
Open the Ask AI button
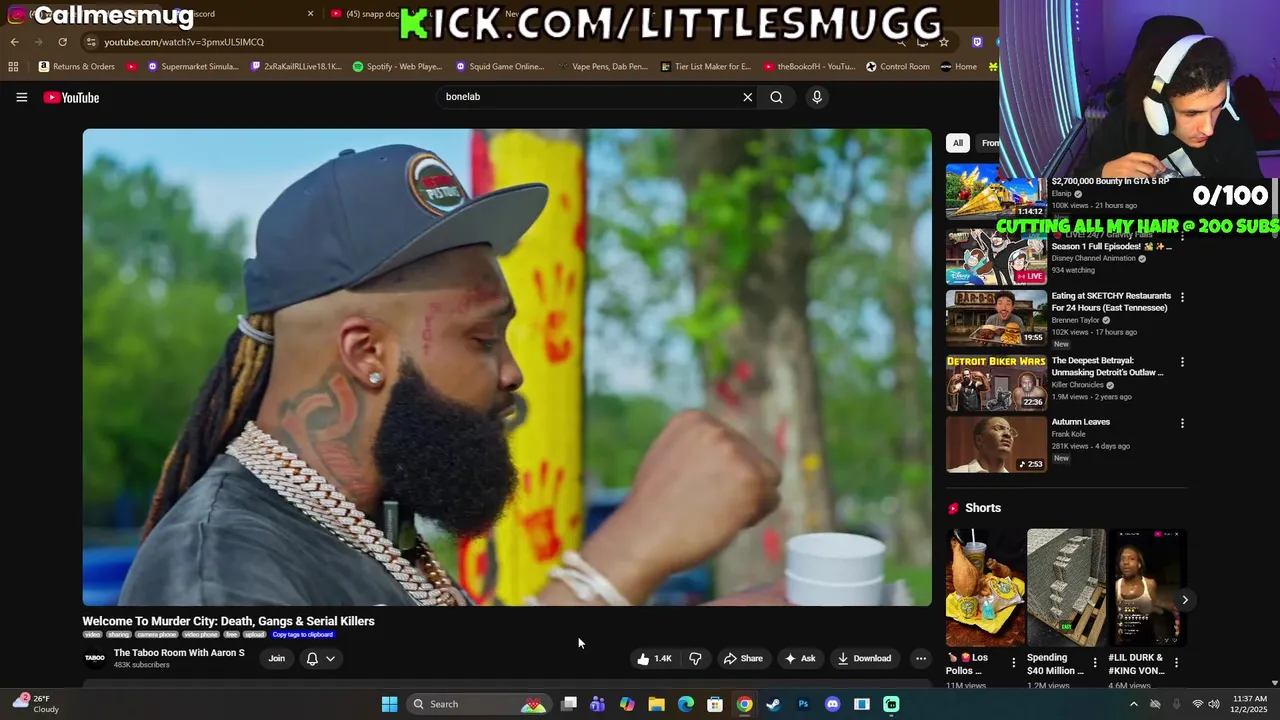[800, 658]
